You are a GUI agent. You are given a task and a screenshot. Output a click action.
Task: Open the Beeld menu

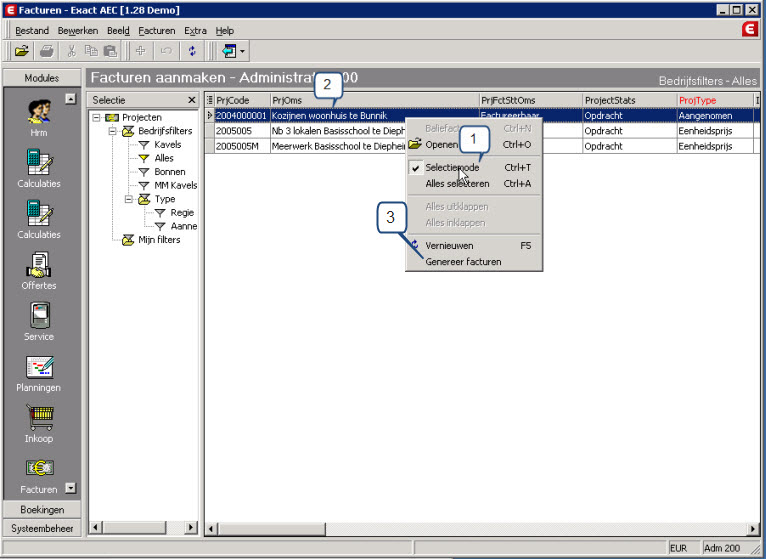(x=118, y=31)
